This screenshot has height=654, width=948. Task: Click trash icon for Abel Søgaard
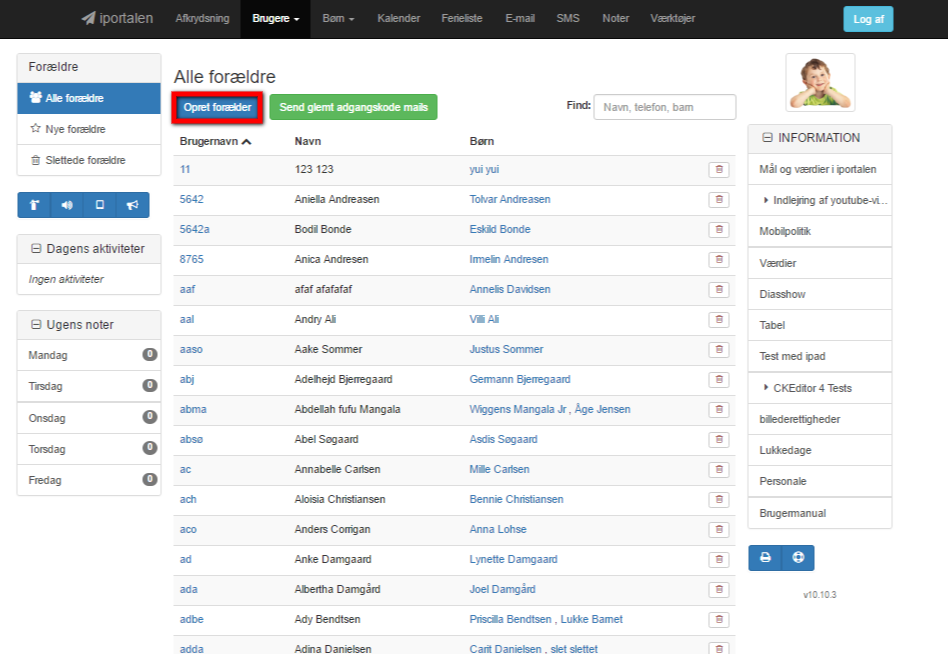click(x=719, y=439)
